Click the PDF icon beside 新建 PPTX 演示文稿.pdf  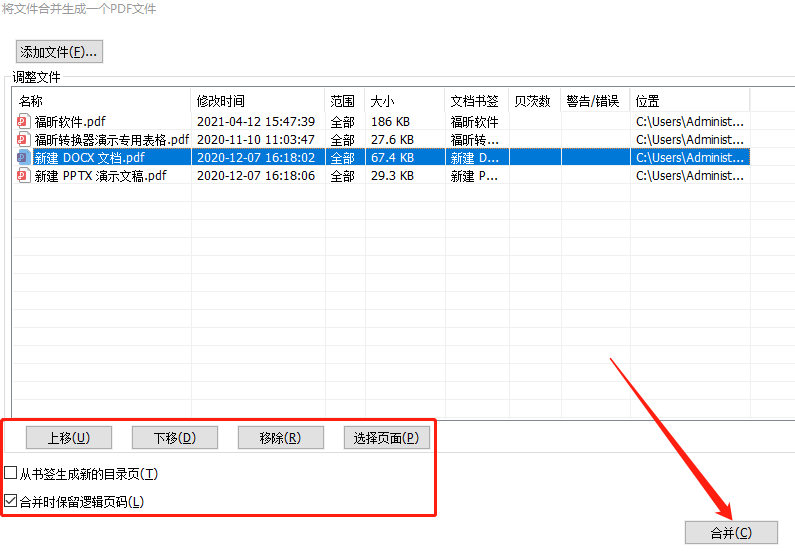pos(23,176)
